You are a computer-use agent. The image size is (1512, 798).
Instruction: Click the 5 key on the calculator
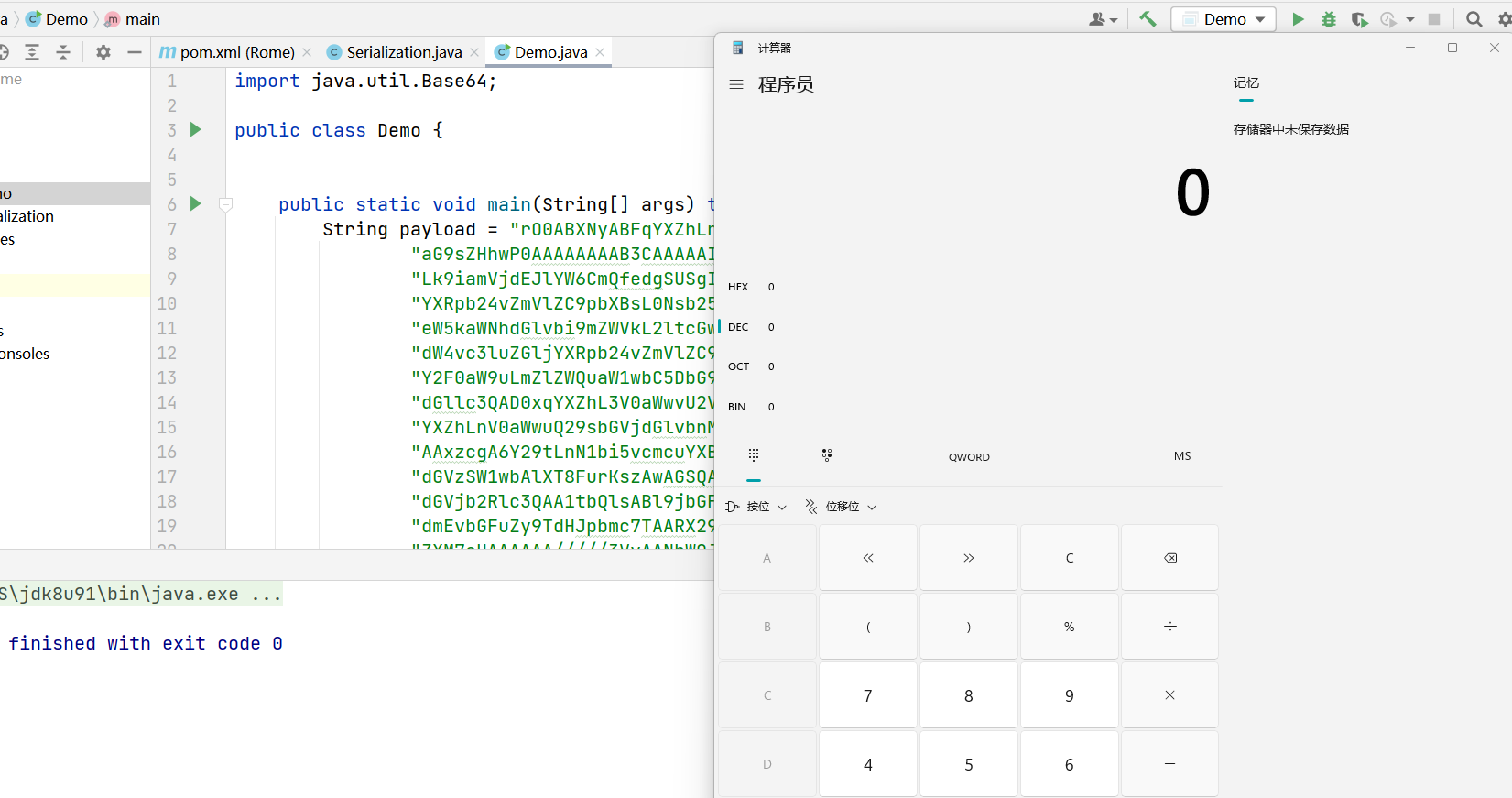pos(969,764)
